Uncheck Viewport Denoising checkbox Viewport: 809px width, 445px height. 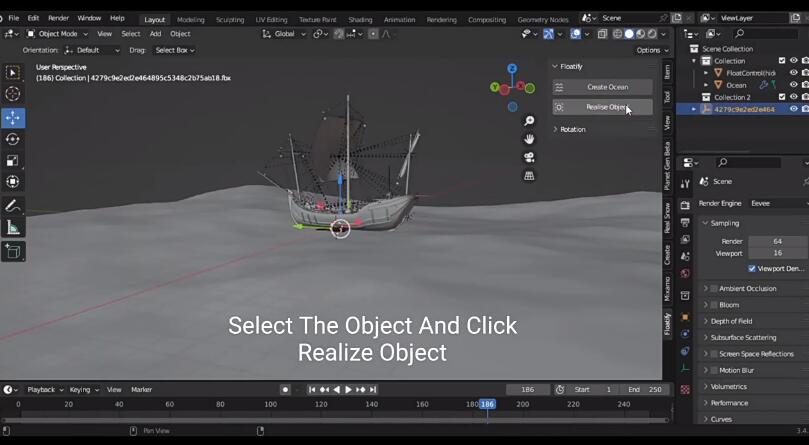click(752, 268)
